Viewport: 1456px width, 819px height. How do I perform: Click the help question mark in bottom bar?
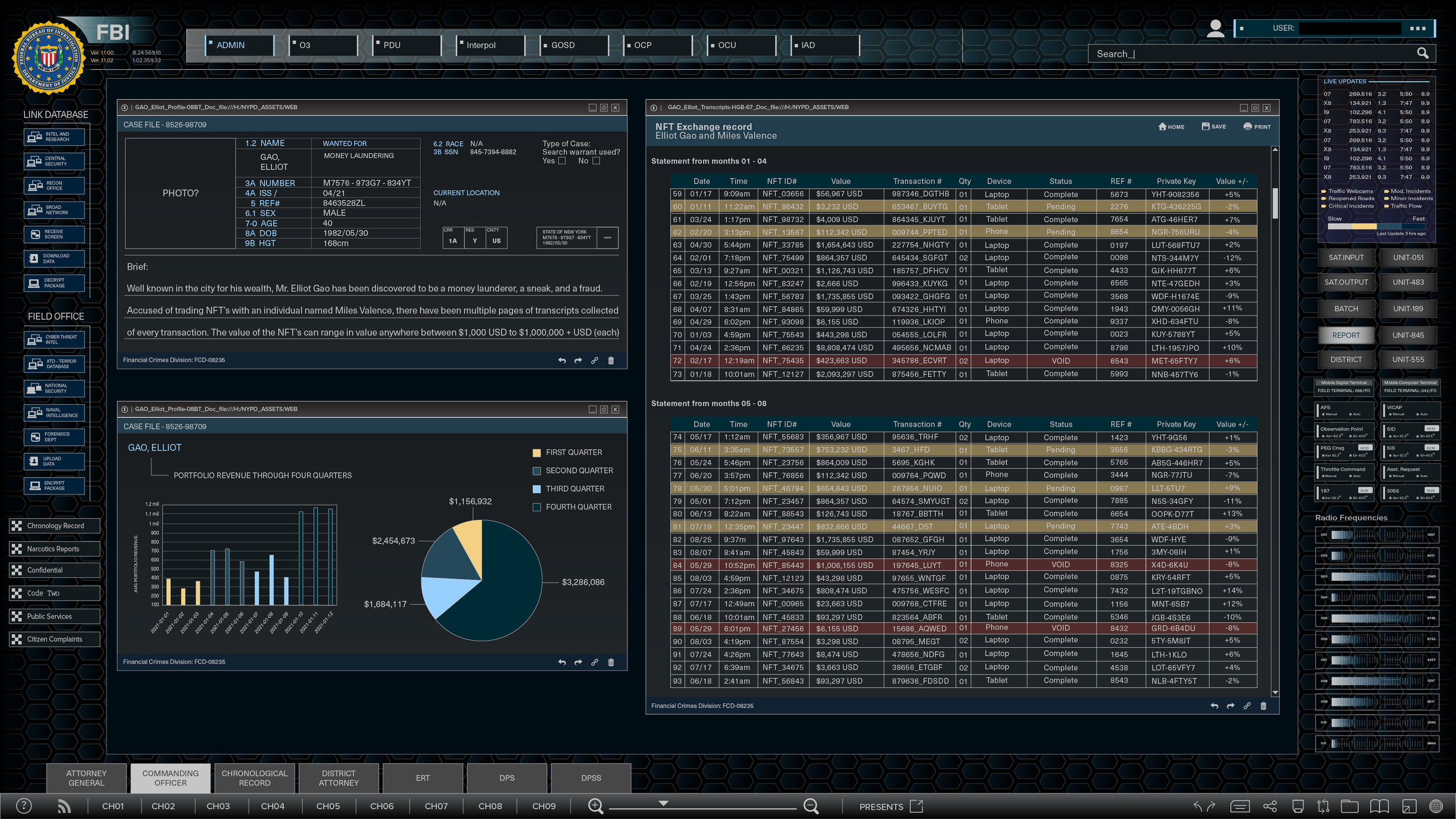tap(24, 806)
